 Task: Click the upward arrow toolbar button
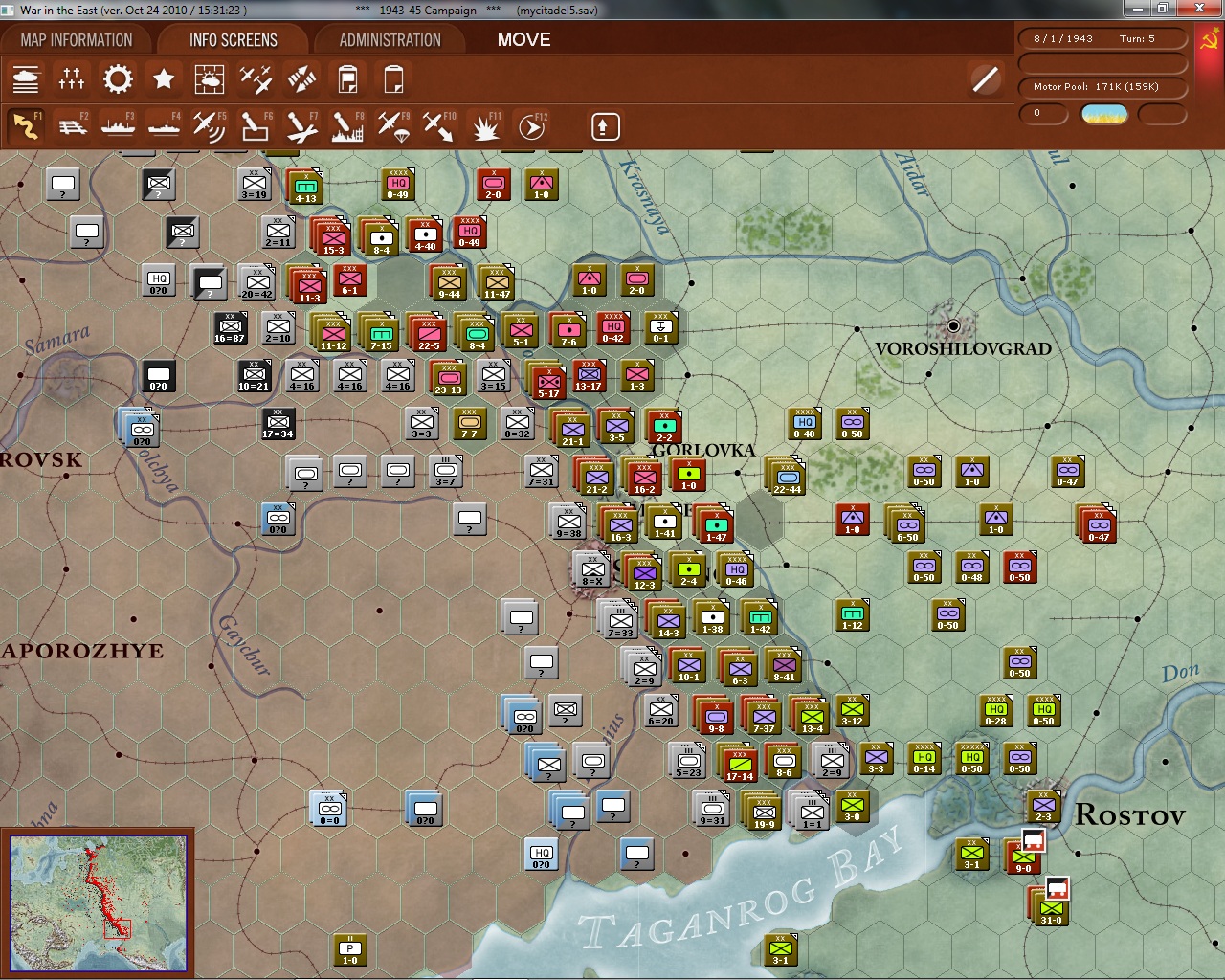pyautogui.click(x=605, y=126)
